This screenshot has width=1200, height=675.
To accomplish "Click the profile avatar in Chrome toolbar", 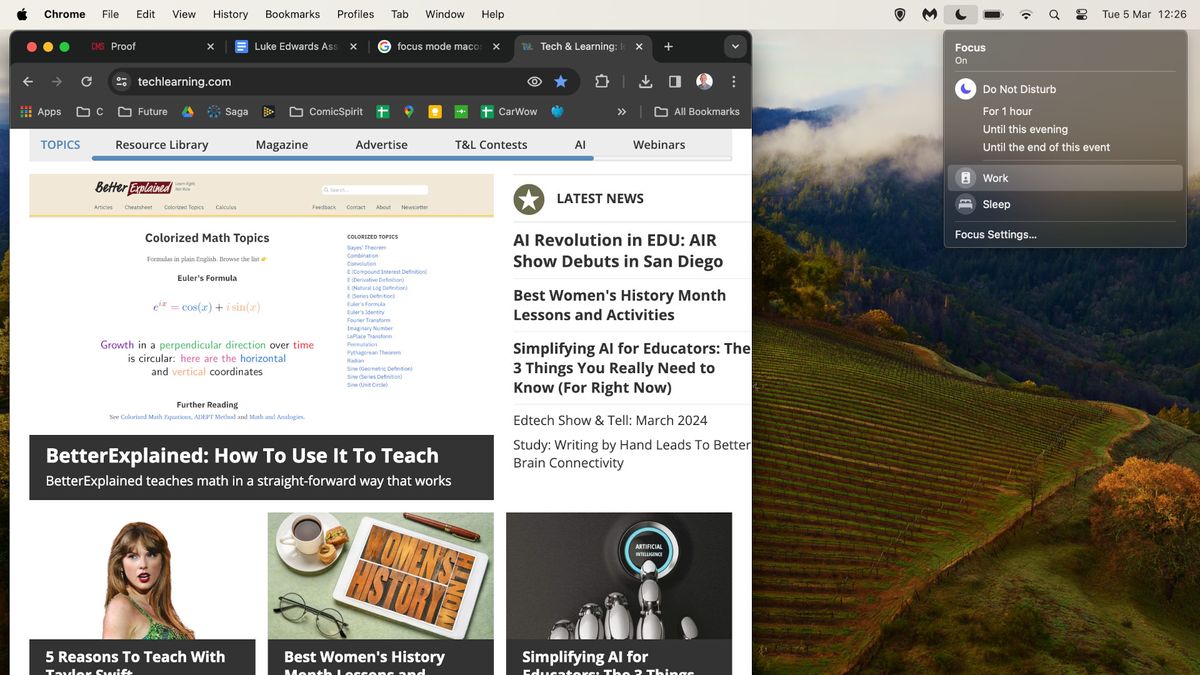I will click(x=704, y=81).
